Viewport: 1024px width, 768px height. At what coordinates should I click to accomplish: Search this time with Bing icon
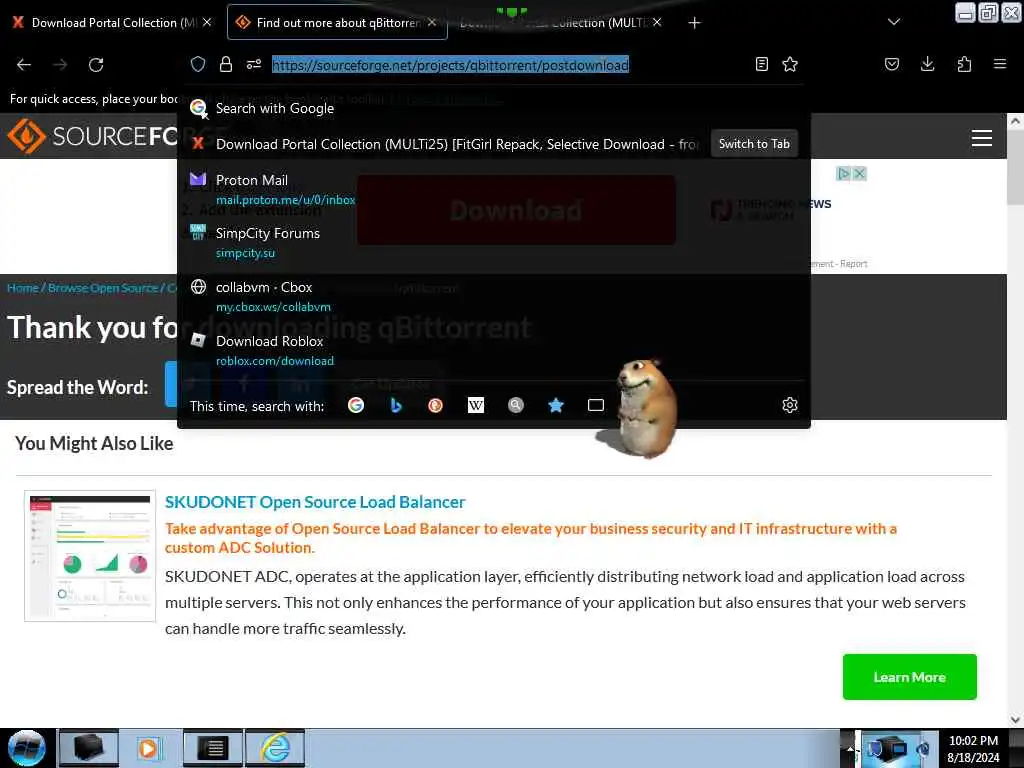click(x=396, y=406)
